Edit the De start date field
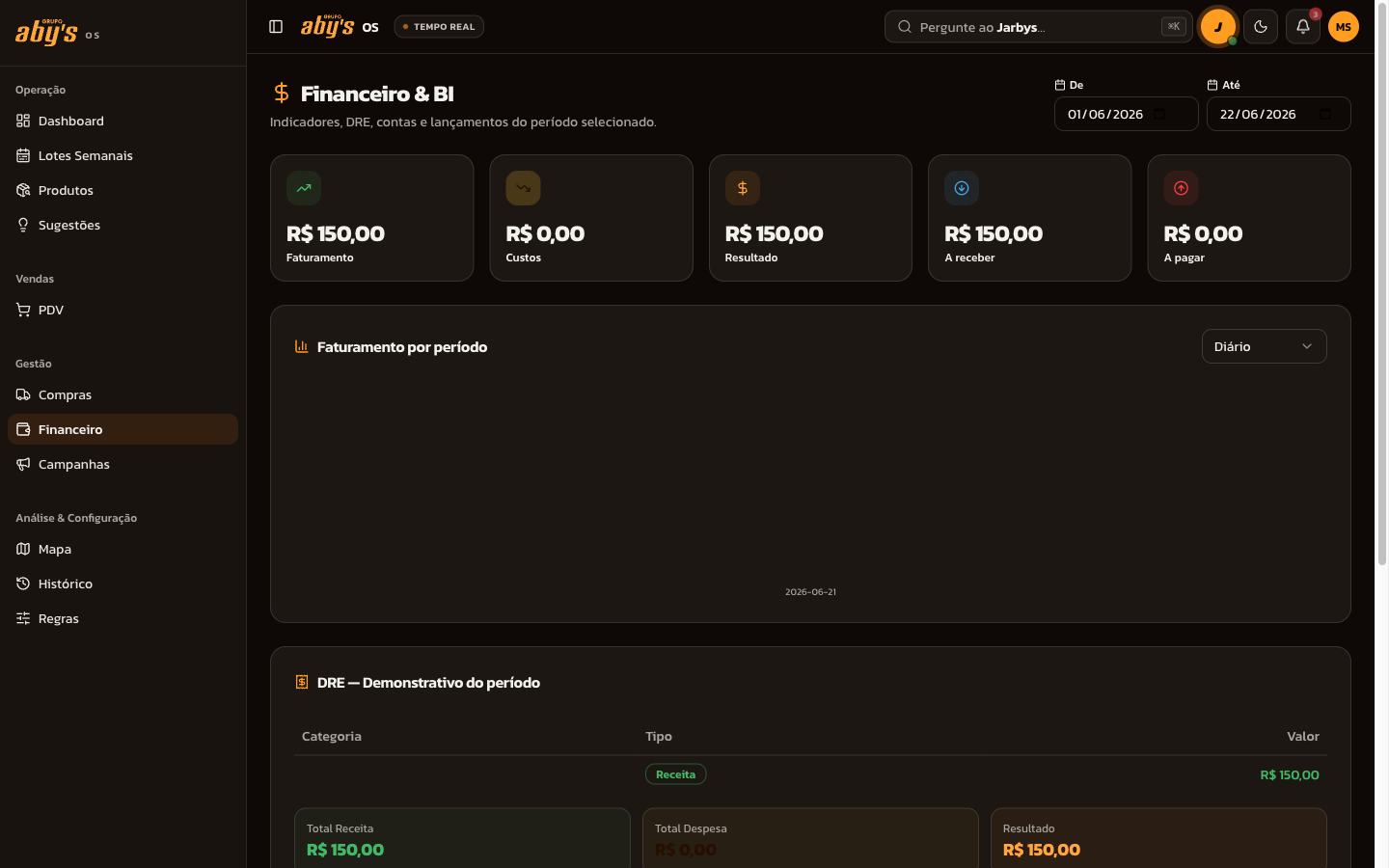Image resolution: width=1389 pixels, height=868 pixels. tap(1126, 114)
